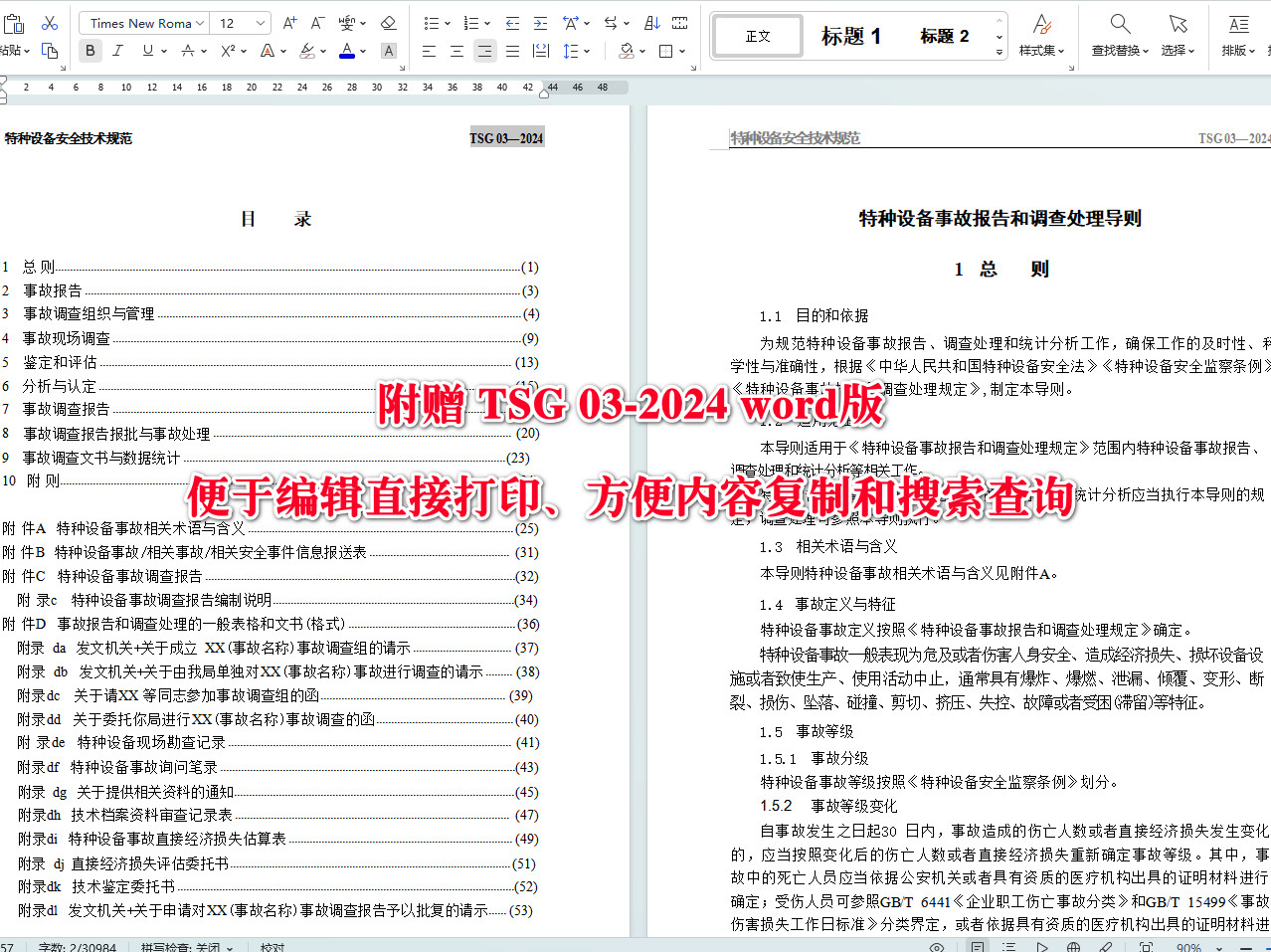Screen dimensions: 1271x952
Task: Switch to outline view icon
Action: 1009,946
